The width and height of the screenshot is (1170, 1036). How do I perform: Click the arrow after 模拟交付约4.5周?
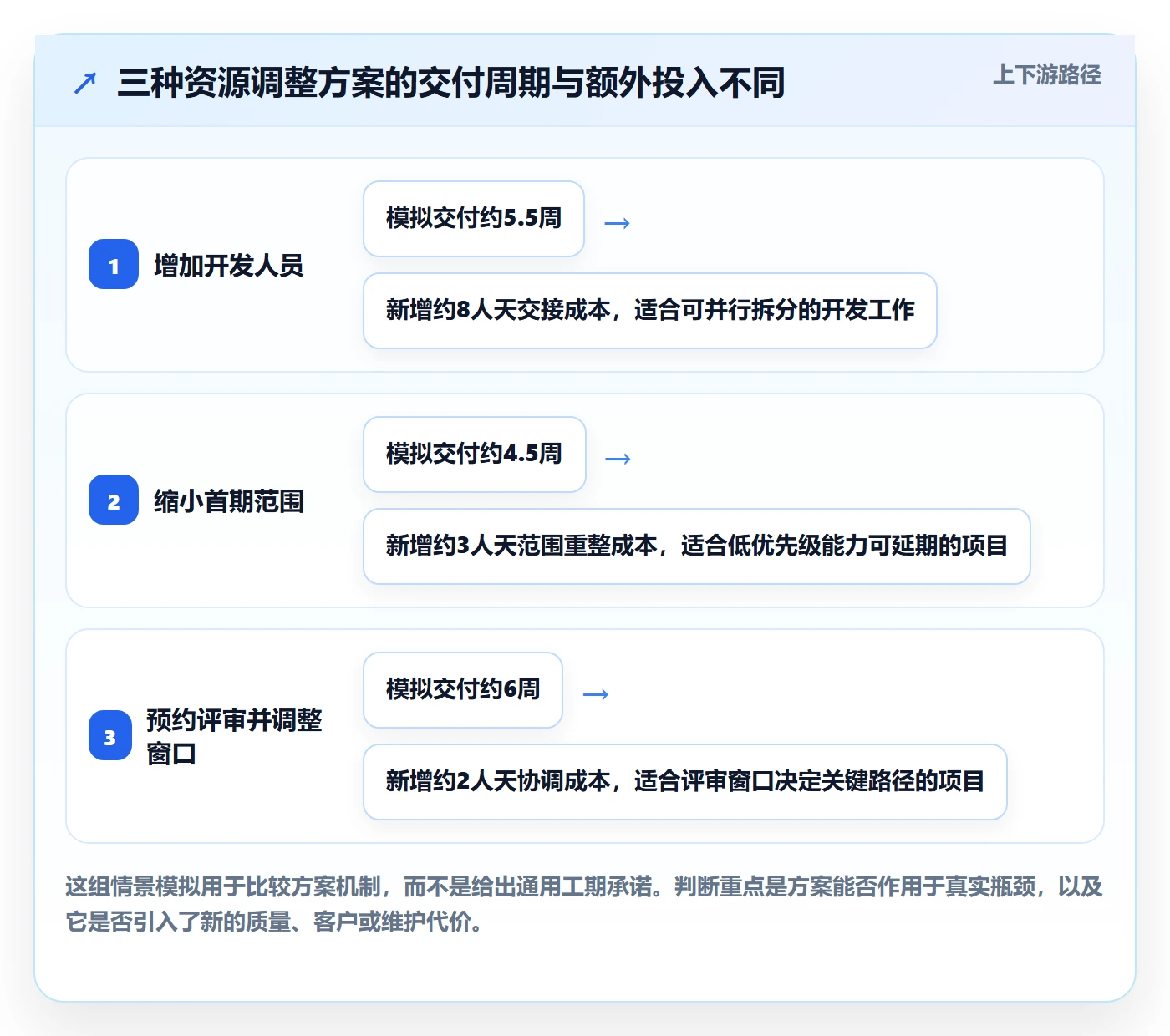618,459
